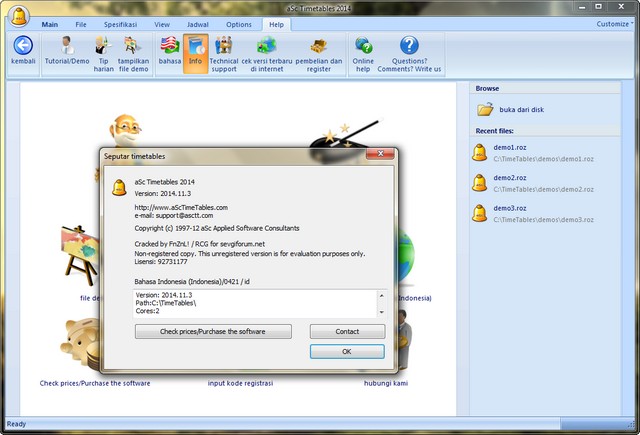Open recent file demo2.roz
Image resolution: width=640 pixels, height=435 pixels.
coord(510,178)
